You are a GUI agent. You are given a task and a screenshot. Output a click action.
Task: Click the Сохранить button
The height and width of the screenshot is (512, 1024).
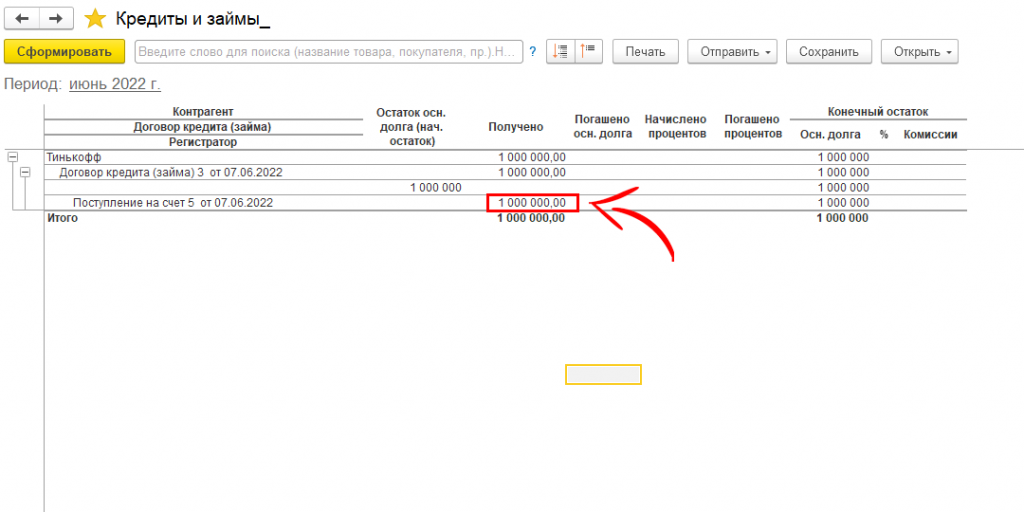click(828, 51)
